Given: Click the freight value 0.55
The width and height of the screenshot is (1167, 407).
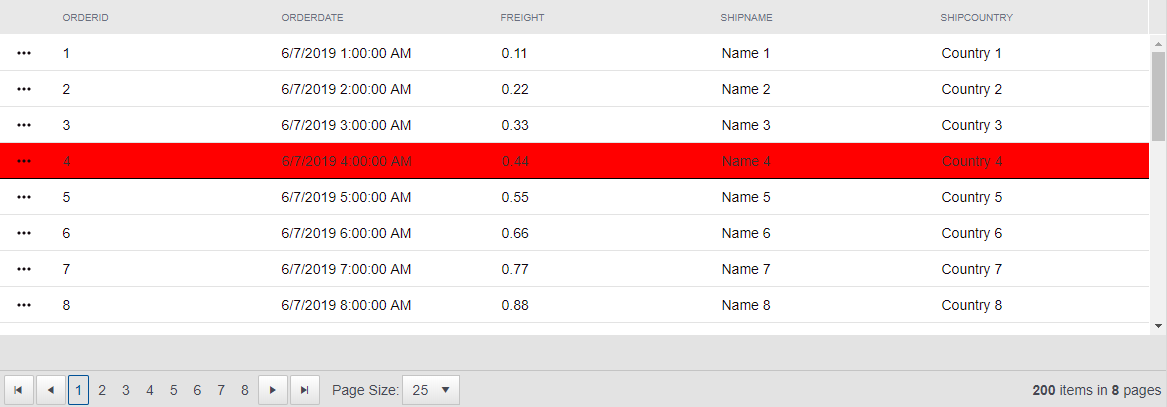Looking at the screenshot, I should tap(515, 197).
